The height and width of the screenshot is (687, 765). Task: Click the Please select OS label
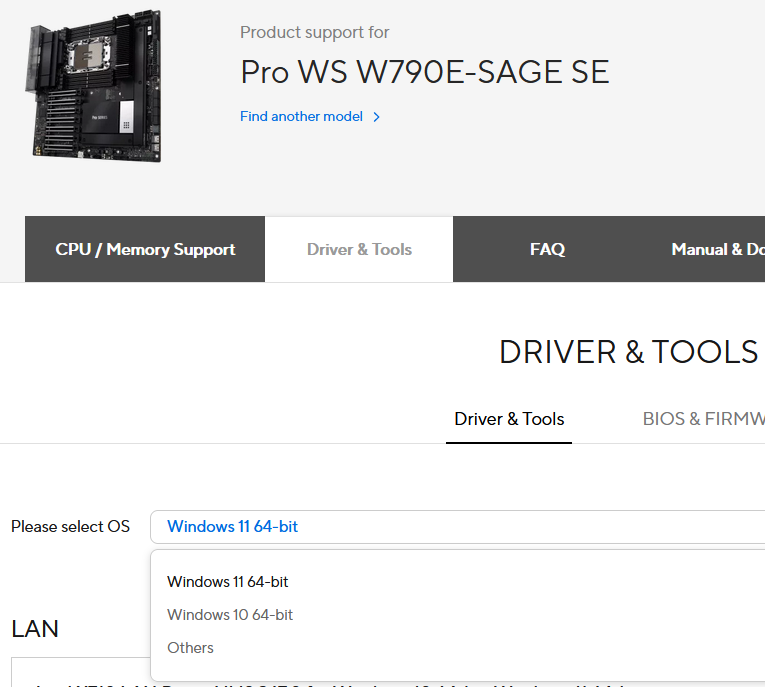click(71, 527)
